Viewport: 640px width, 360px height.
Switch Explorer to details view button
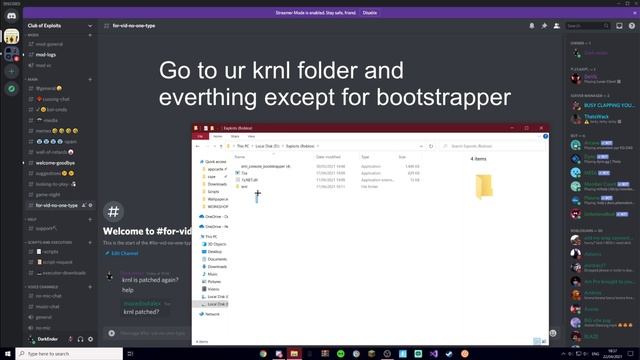[537, 341]
